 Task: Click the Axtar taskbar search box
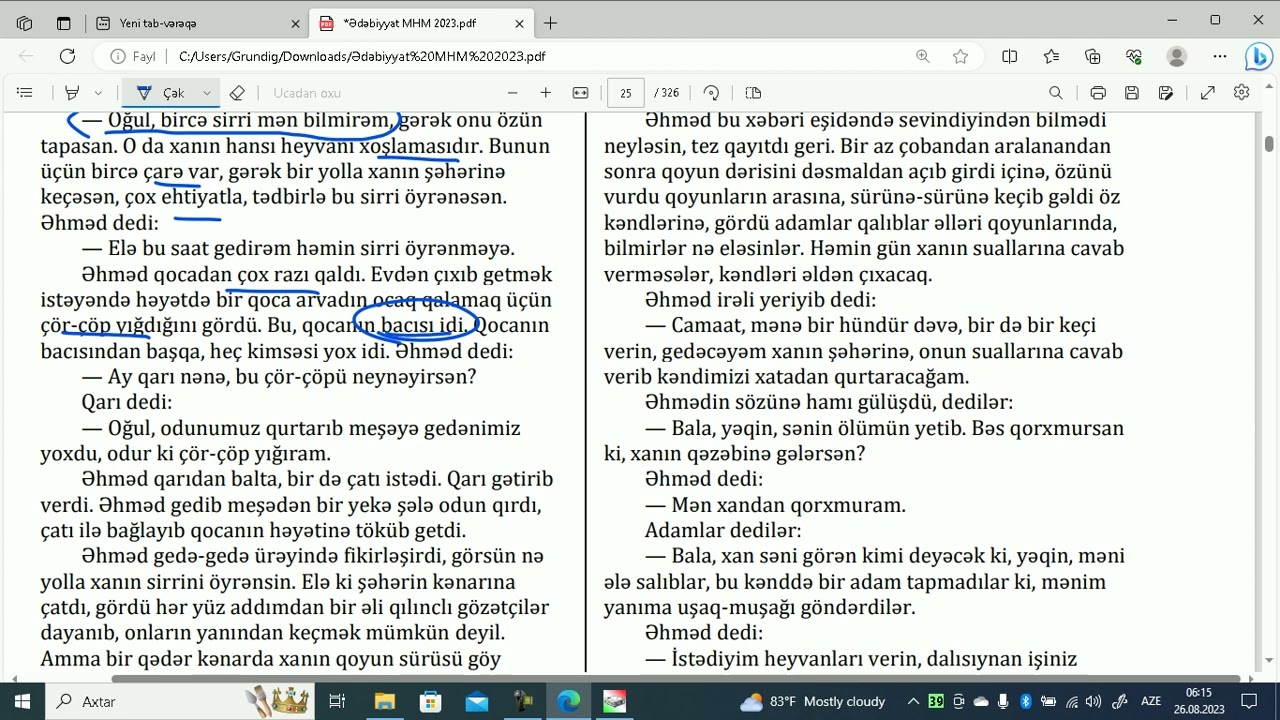(181, 701)
